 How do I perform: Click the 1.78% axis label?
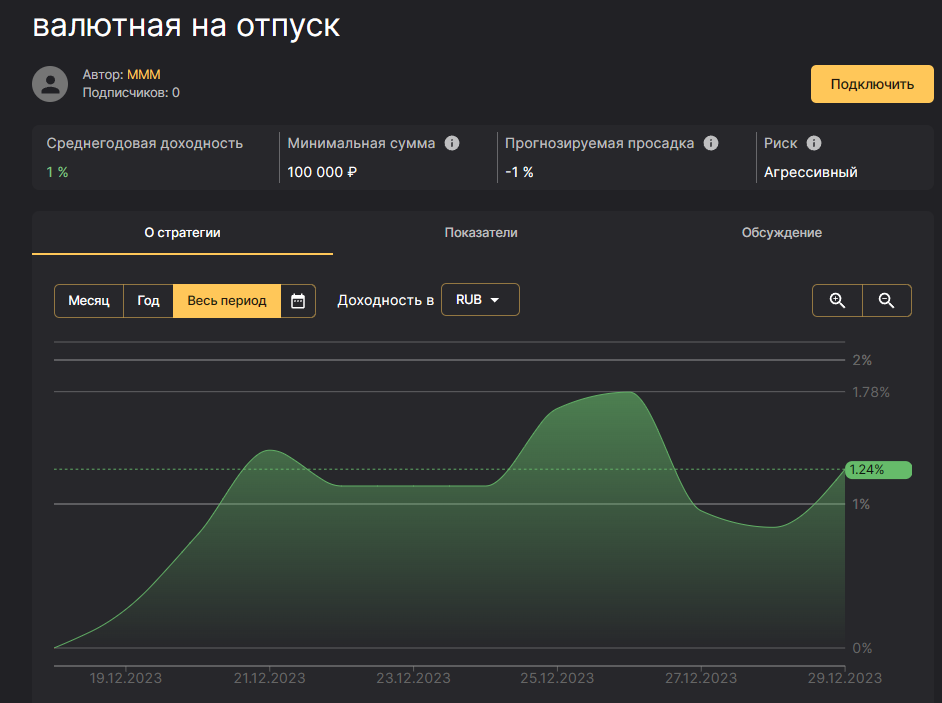pos(871,392)
